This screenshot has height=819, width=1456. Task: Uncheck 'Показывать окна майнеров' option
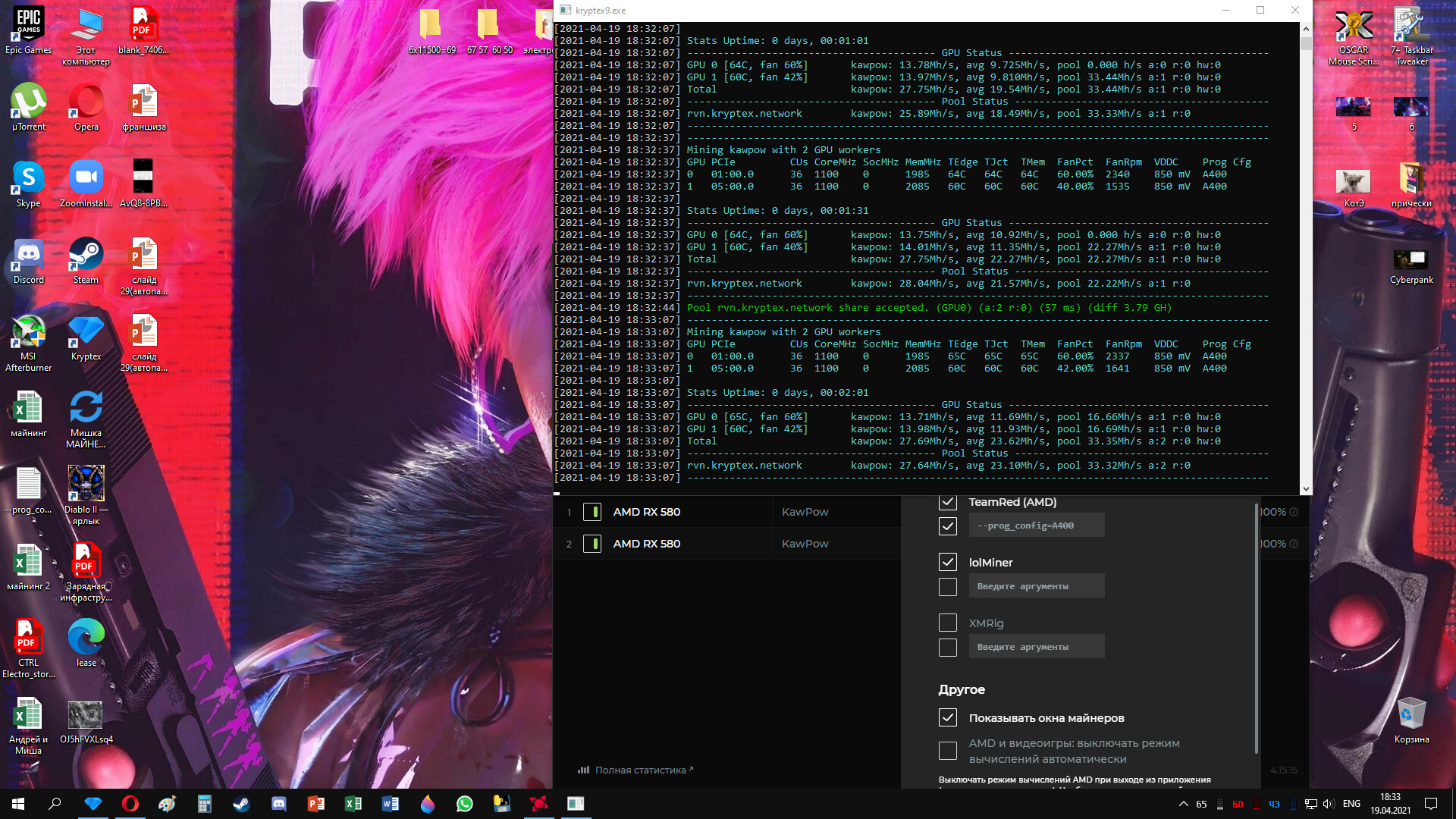point(947,717)
